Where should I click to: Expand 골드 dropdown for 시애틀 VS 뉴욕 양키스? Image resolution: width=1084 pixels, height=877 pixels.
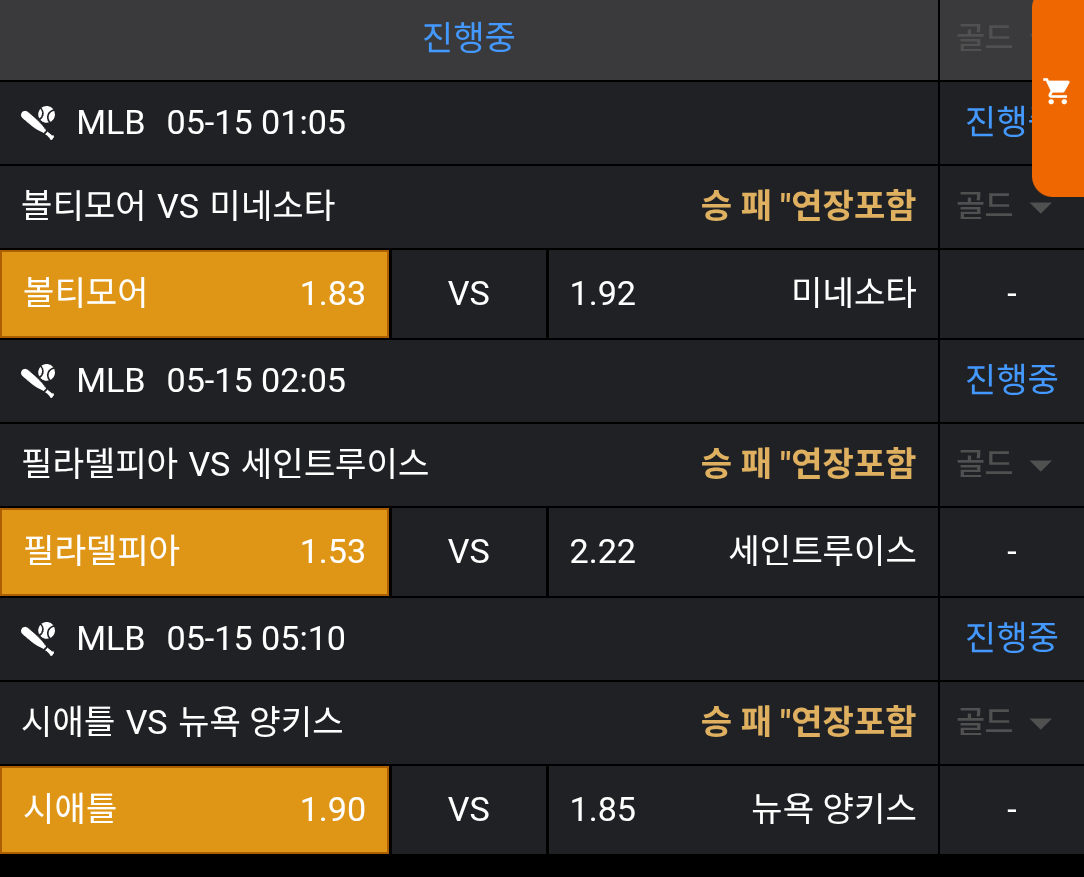click(1005, 722)
